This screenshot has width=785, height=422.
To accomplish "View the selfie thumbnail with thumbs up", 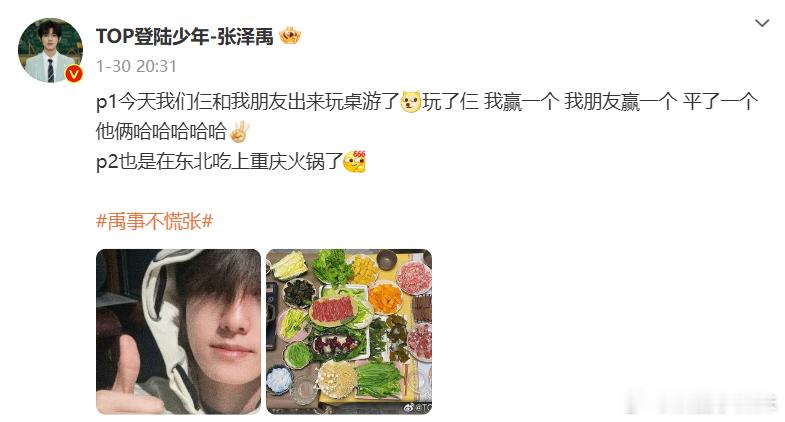I will click(179, 331).
